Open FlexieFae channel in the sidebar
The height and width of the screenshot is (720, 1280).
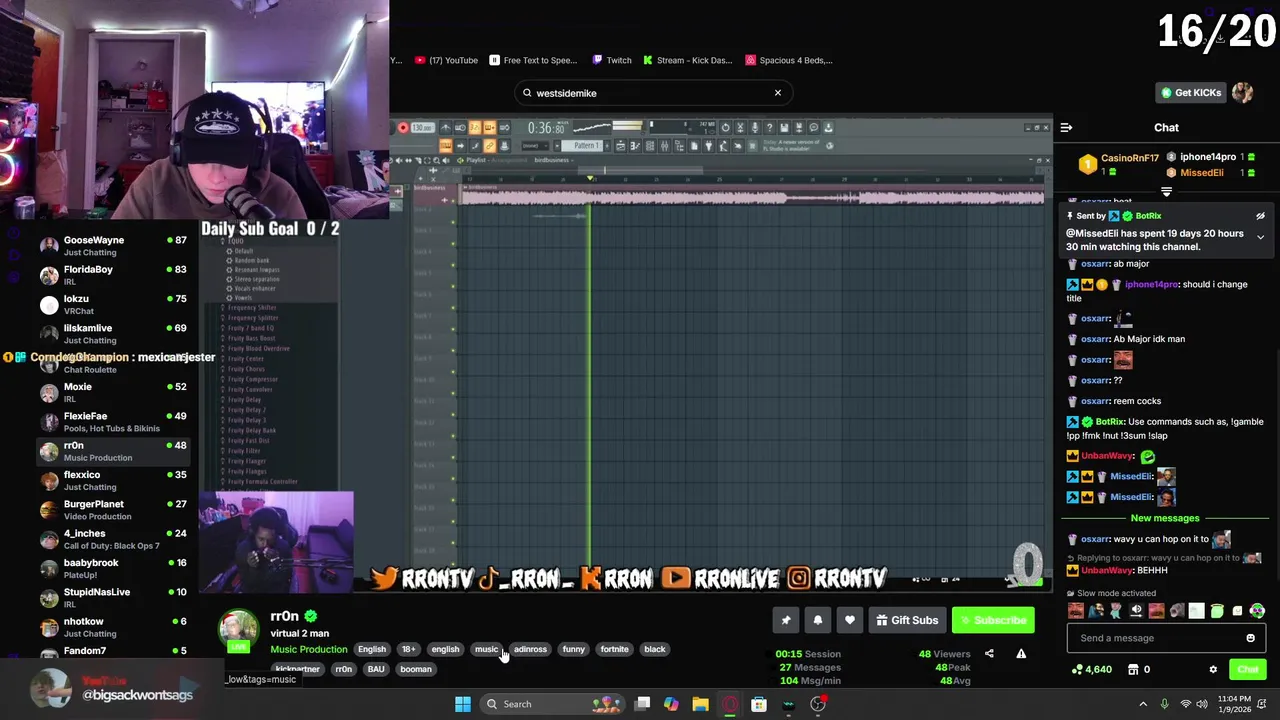[x=113, y=422]
